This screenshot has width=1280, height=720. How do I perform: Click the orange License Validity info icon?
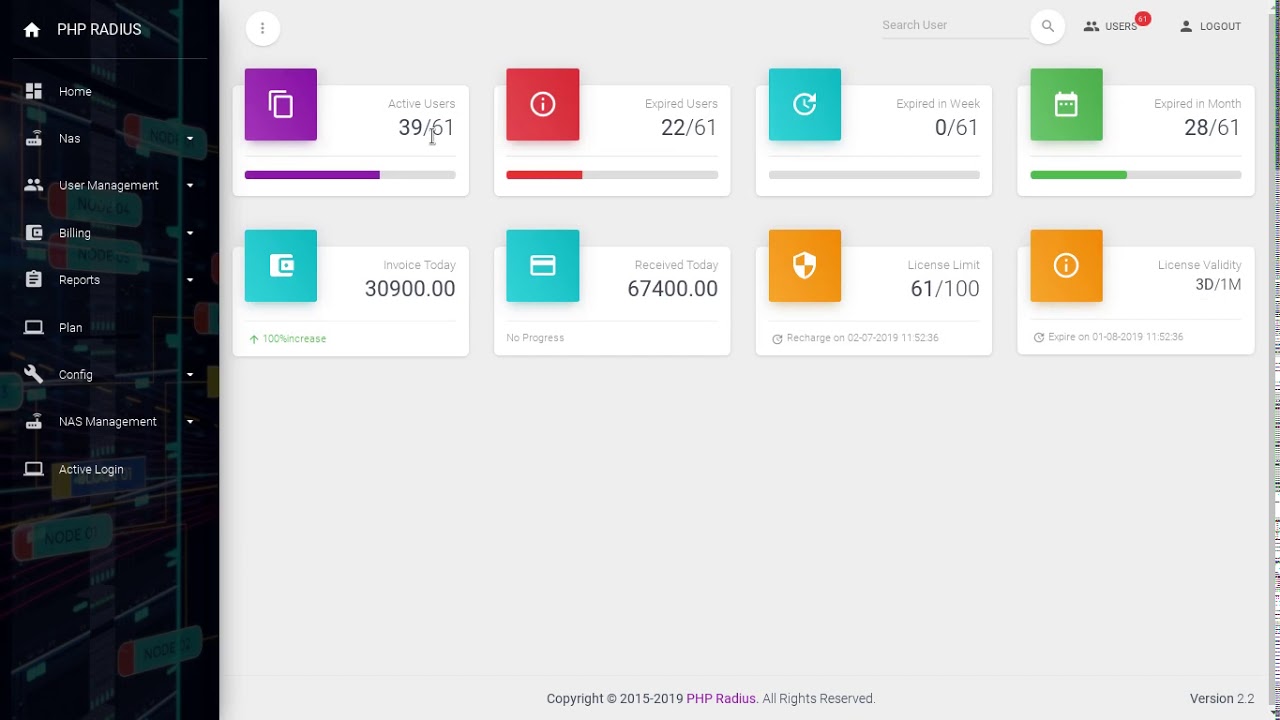[x=1067, y=266]
